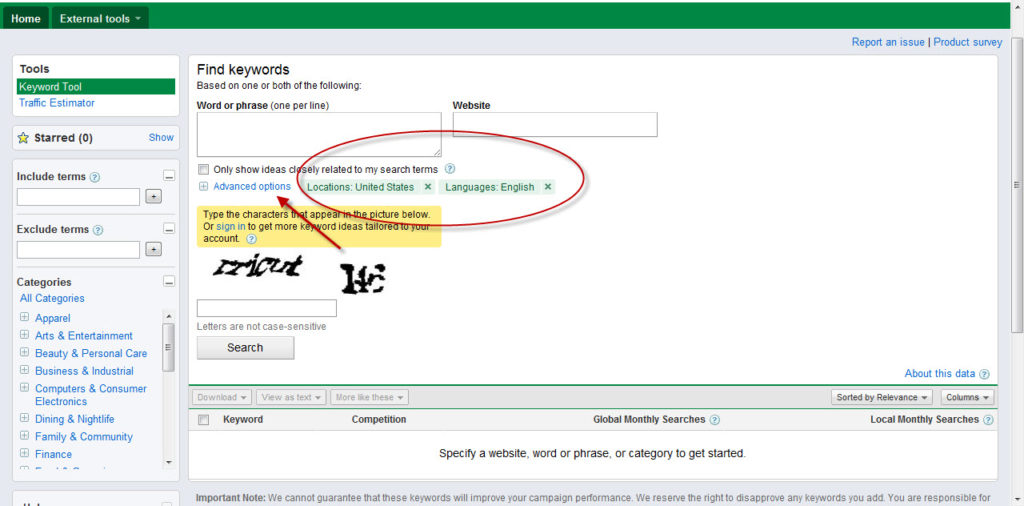Expand the Advanced options plus icon
Viewport: 1024px width, 506px height.
pos(203,187)
